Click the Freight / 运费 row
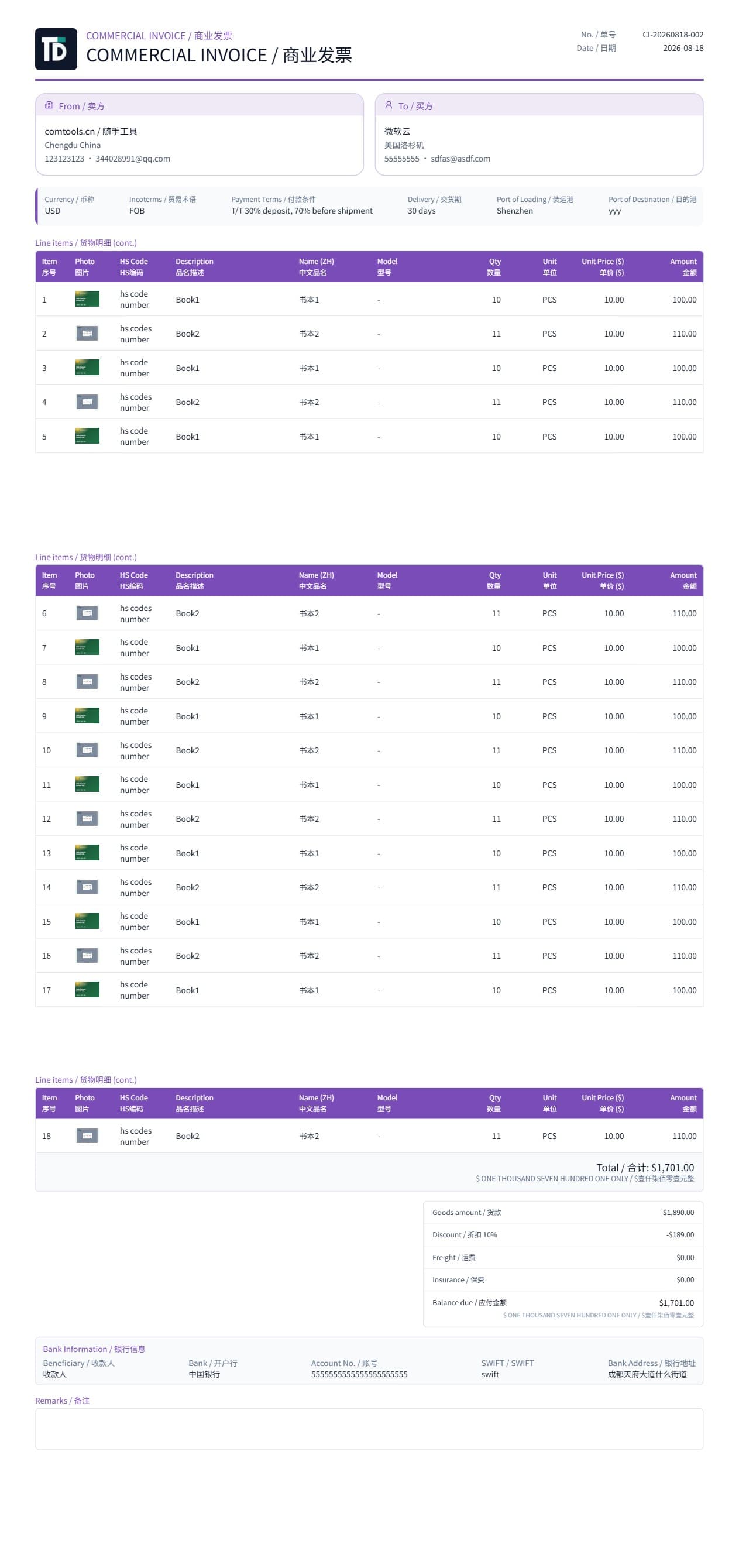 click(x=563, y=1258)
